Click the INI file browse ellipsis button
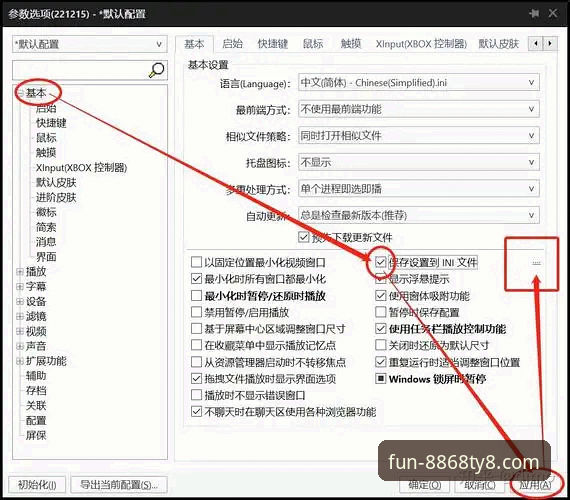Screen dimensions: 570x500 [537, 263]
